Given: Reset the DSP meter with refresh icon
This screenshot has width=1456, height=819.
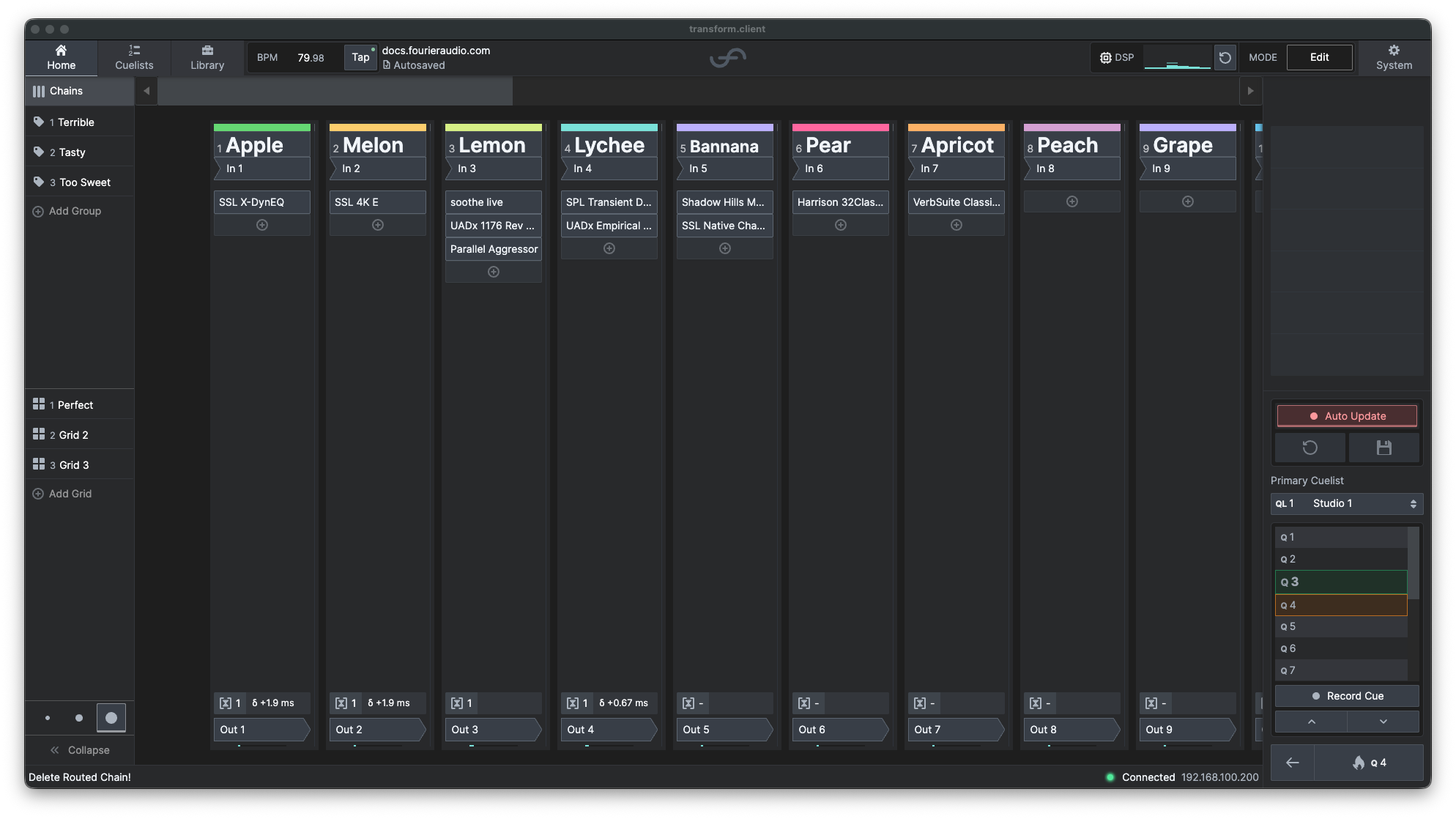Looking at the screenshot, I should [1225, 57].
